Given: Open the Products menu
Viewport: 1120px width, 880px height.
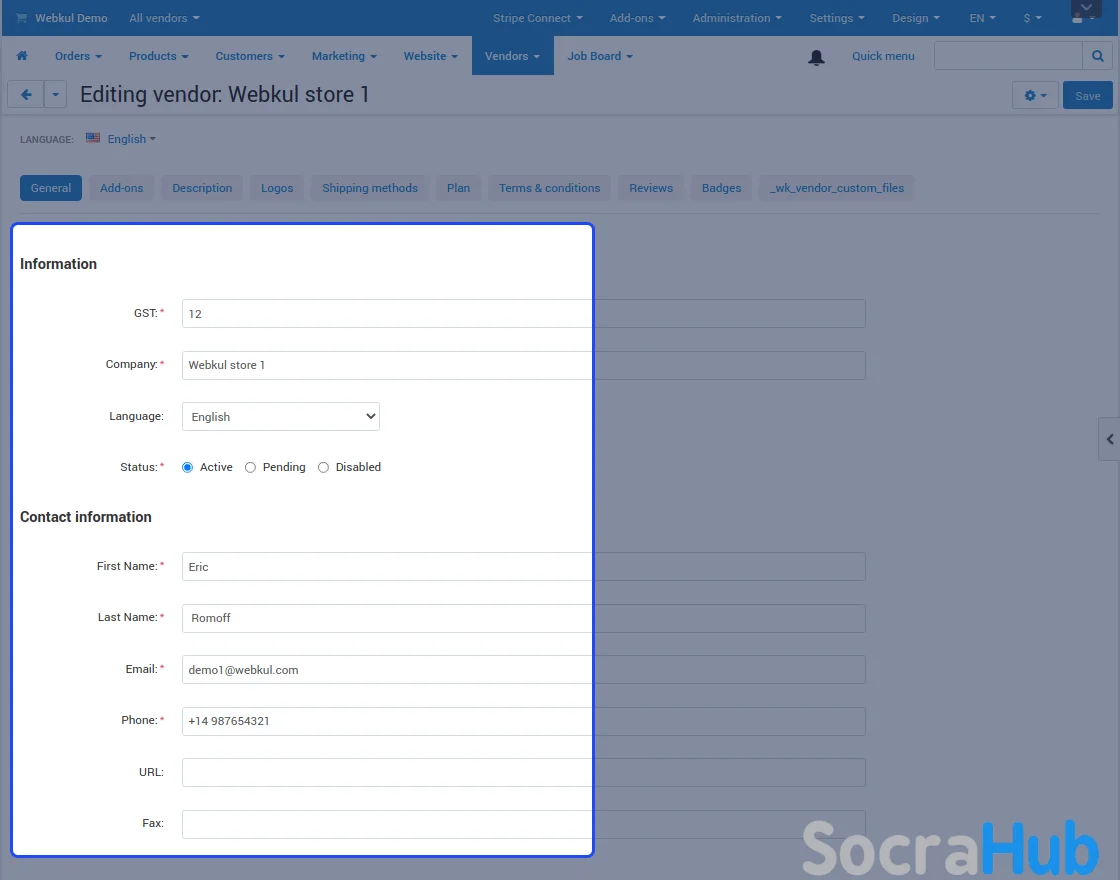Looking at the screenshot, I should [x=158, y=56].
